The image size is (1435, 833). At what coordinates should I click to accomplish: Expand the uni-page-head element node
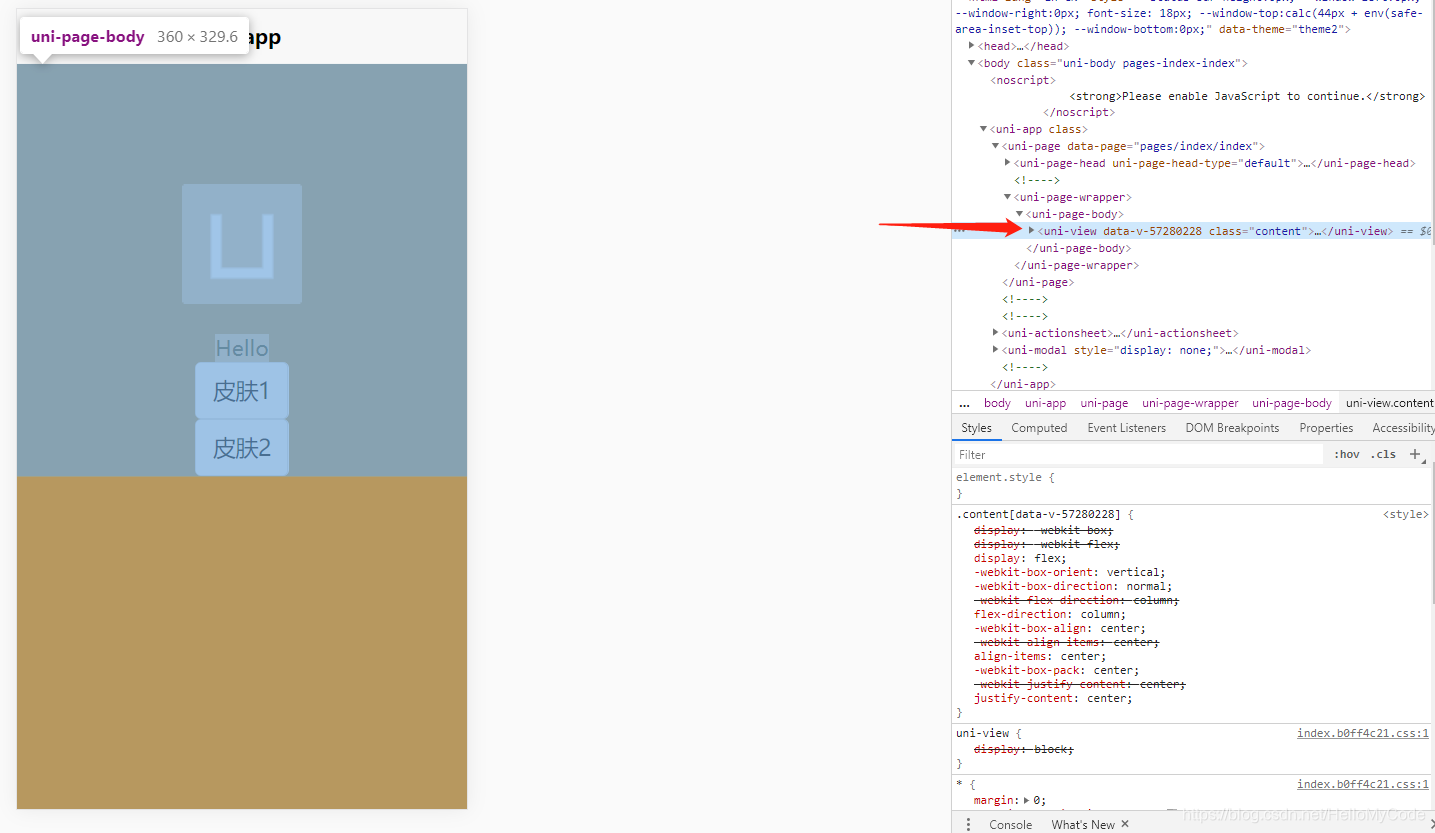[1007, 163]
